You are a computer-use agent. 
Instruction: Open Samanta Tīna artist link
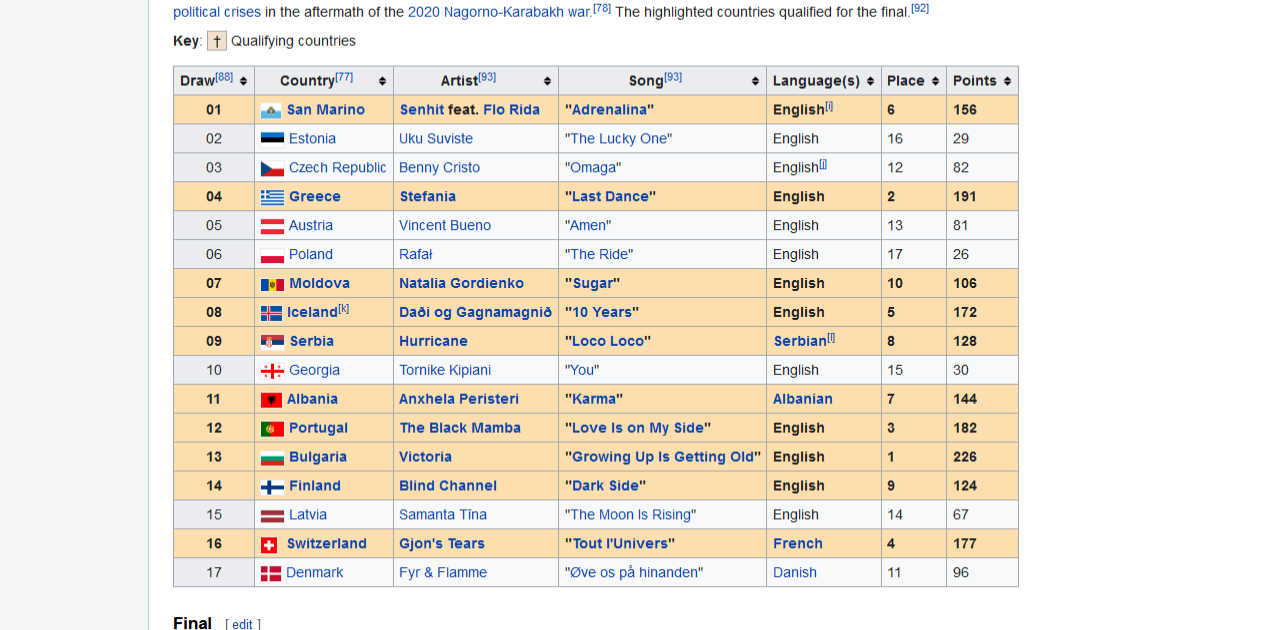tap(443, 516)
